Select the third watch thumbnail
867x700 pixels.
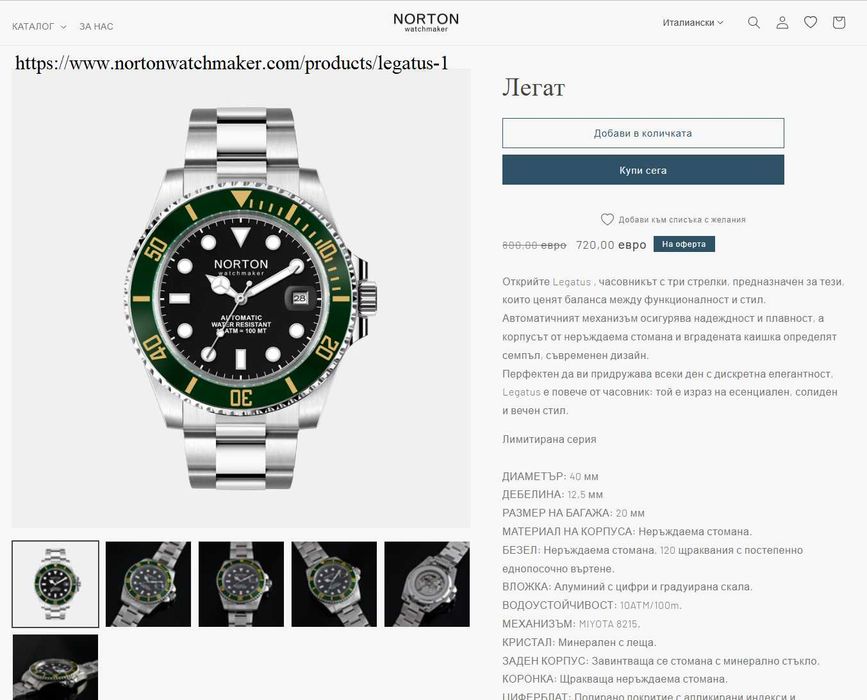coord(241,584)
